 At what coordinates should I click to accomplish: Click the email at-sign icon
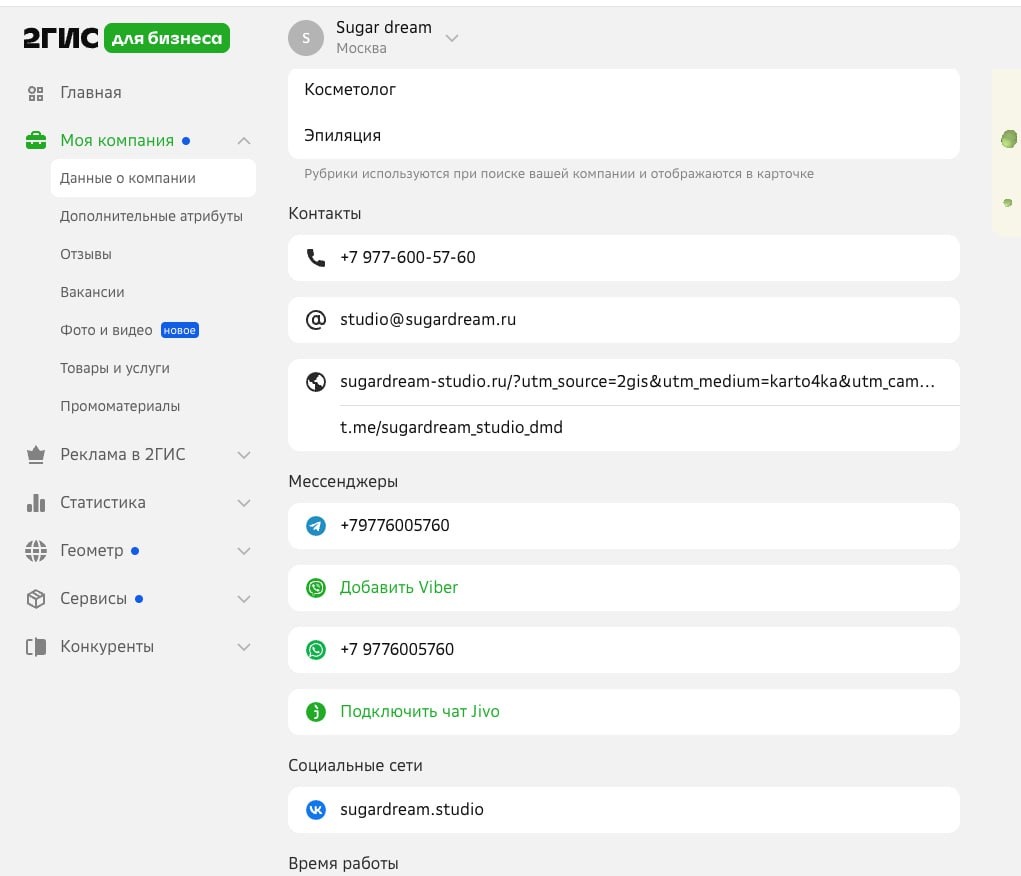tap(316, 320)
